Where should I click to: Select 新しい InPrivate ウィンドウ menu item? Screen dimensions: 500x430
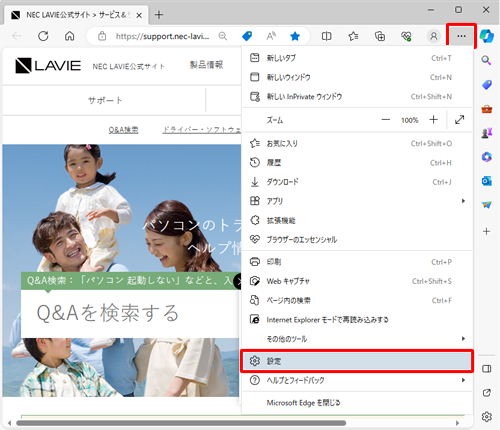coord(357,97)
